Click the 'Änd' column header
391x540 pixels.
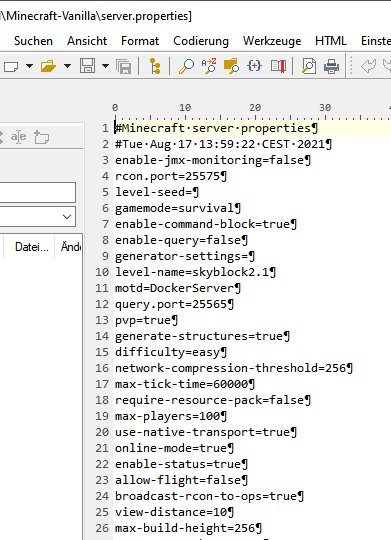click(70, 247)
